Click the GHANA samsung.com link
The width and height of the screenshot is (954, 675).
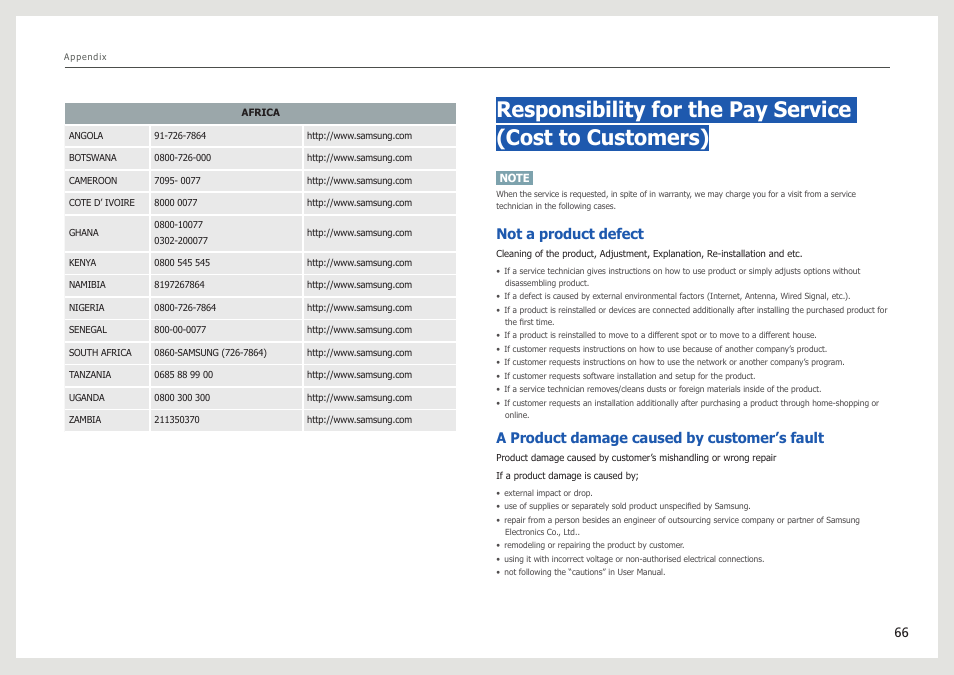click(x=359, y=233)
